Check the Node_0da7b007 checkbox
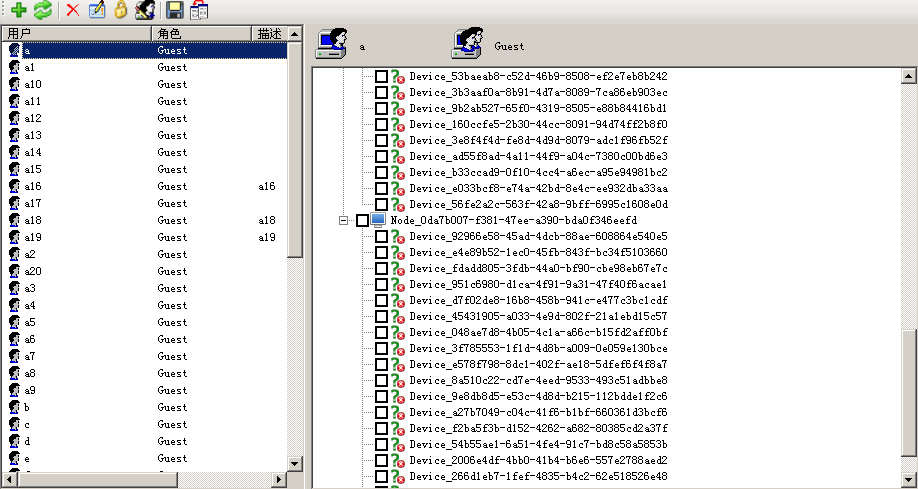The height and width of the screenshot is (489, 918). click(363, 220)
